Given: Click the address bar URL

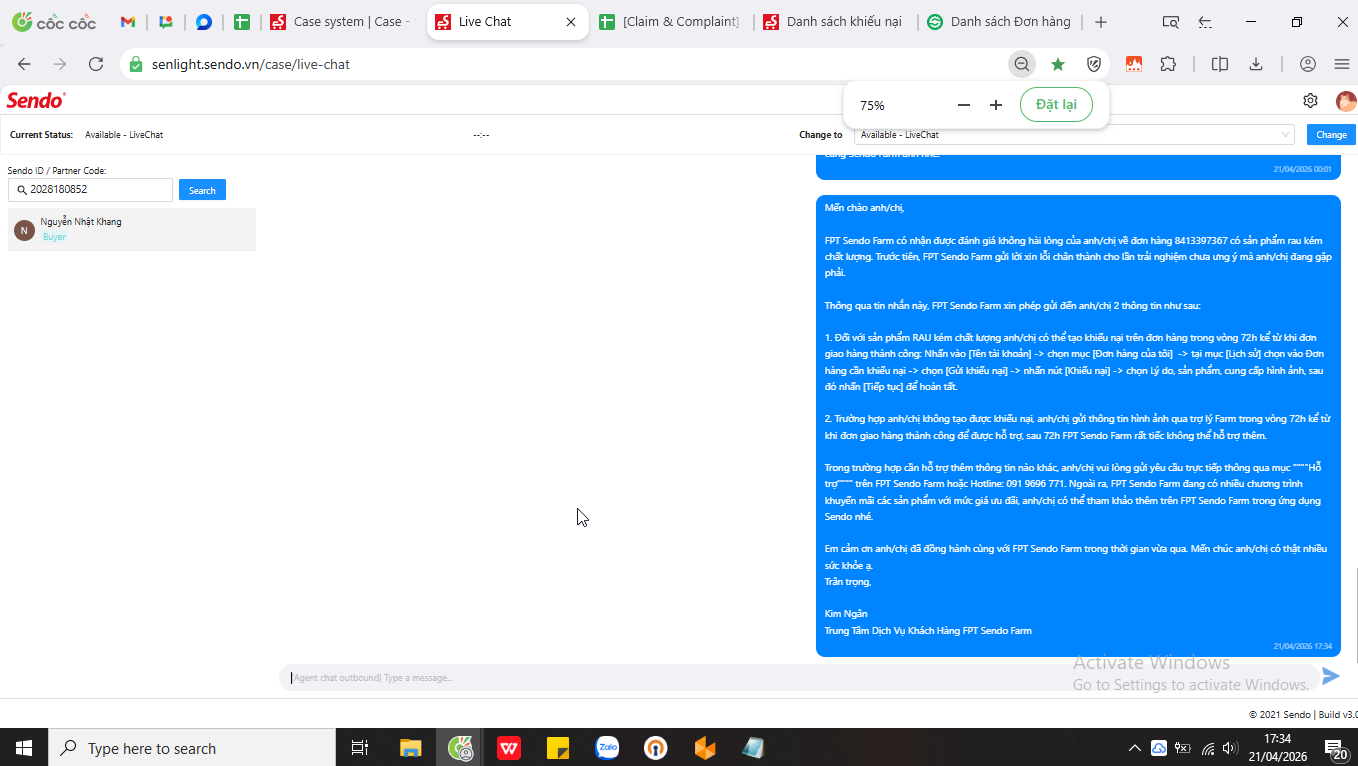Looking at the screenshot, I should point(251,64).
